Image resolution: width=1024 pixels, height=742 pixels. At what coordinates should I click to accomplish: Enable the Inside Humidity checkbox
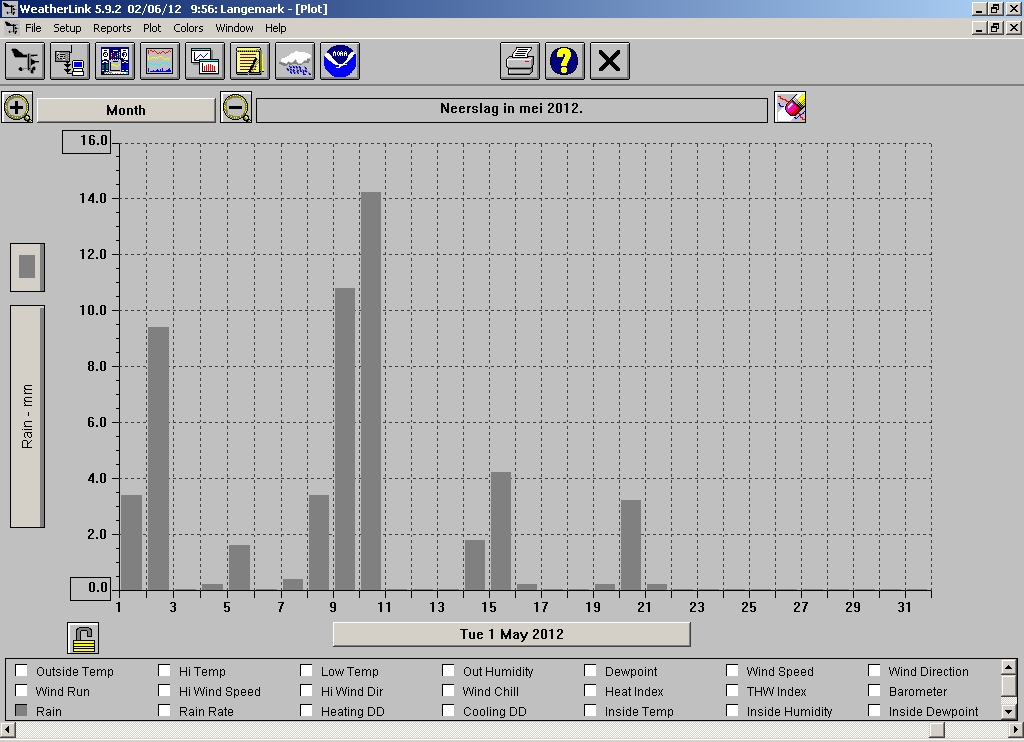(733, 711)
